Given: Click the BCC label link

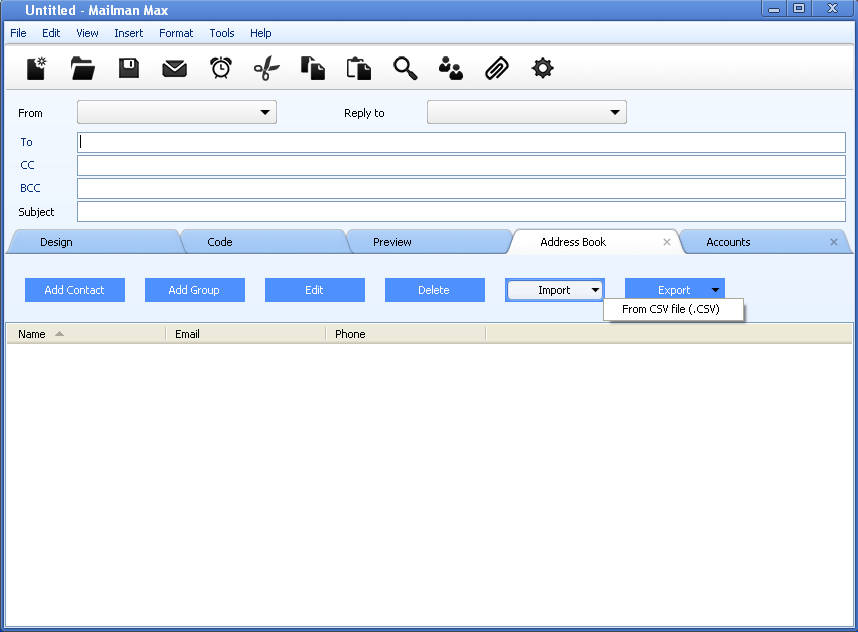Looking at the screenshot, I should [30, 188].
